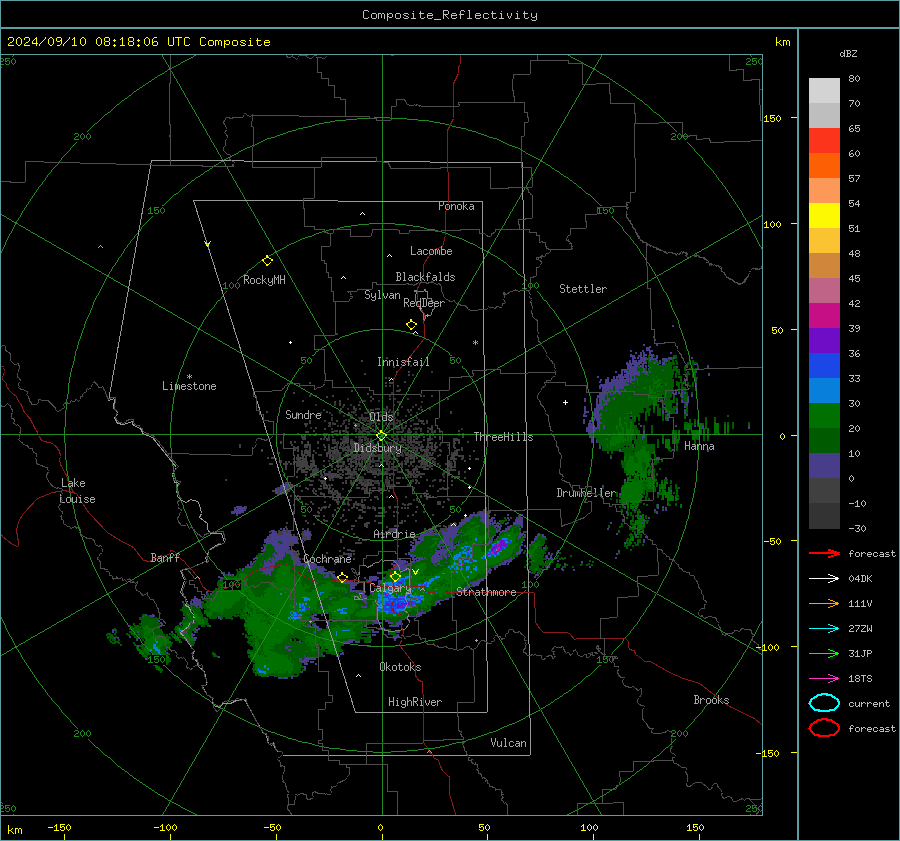
Task: Pick the bright yellow 51-54 dBZ swatch
Action: click(824, 215)
